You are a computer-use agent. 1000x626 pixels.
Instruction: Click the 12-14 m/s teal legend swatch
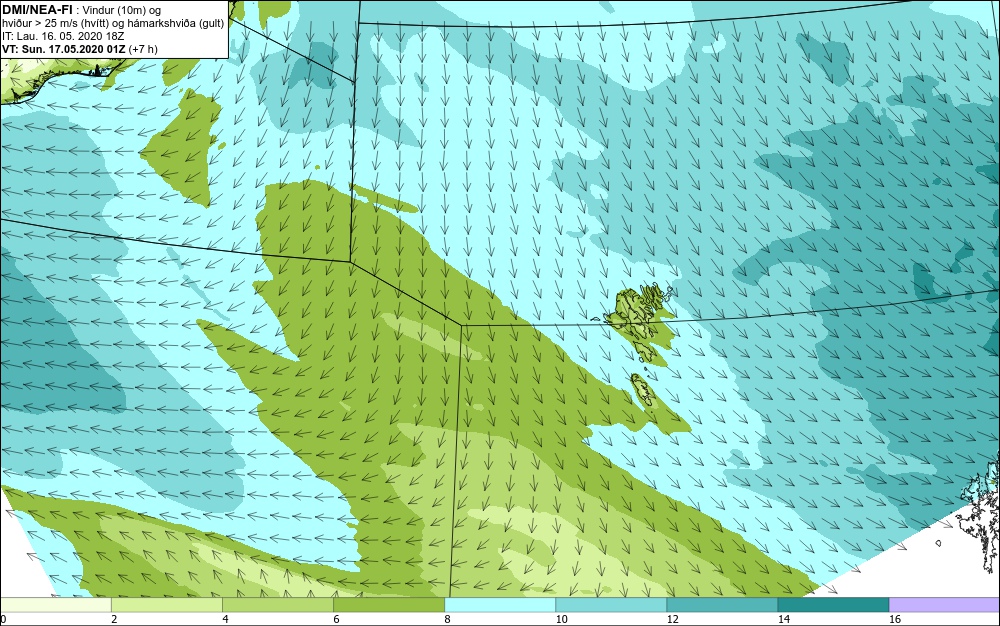click(722, 604)
